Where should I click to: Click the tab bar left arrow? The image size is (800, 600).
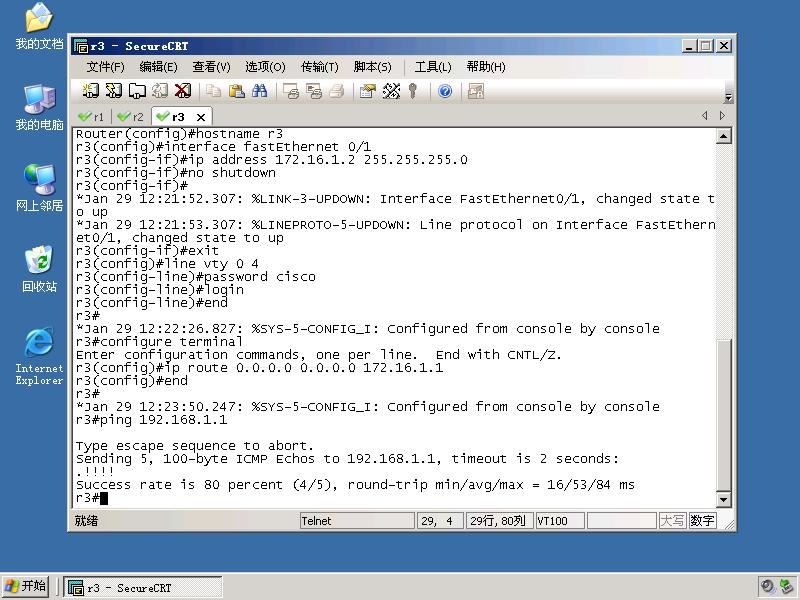click(x=705, y=116)
